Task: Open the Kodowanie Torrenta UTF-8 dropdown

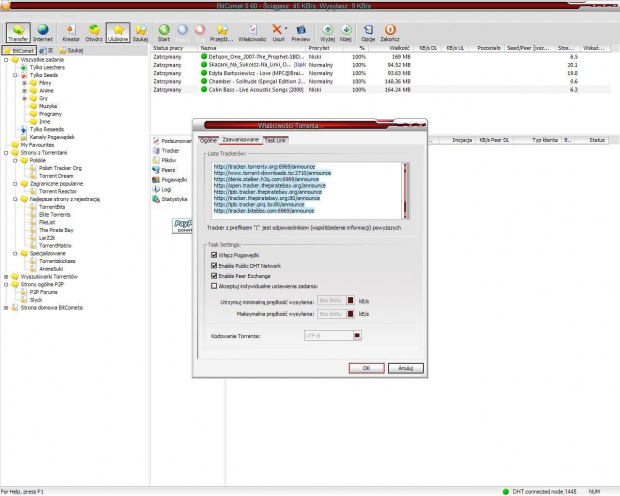Action: pyautogui.click(x=357, y=336)
